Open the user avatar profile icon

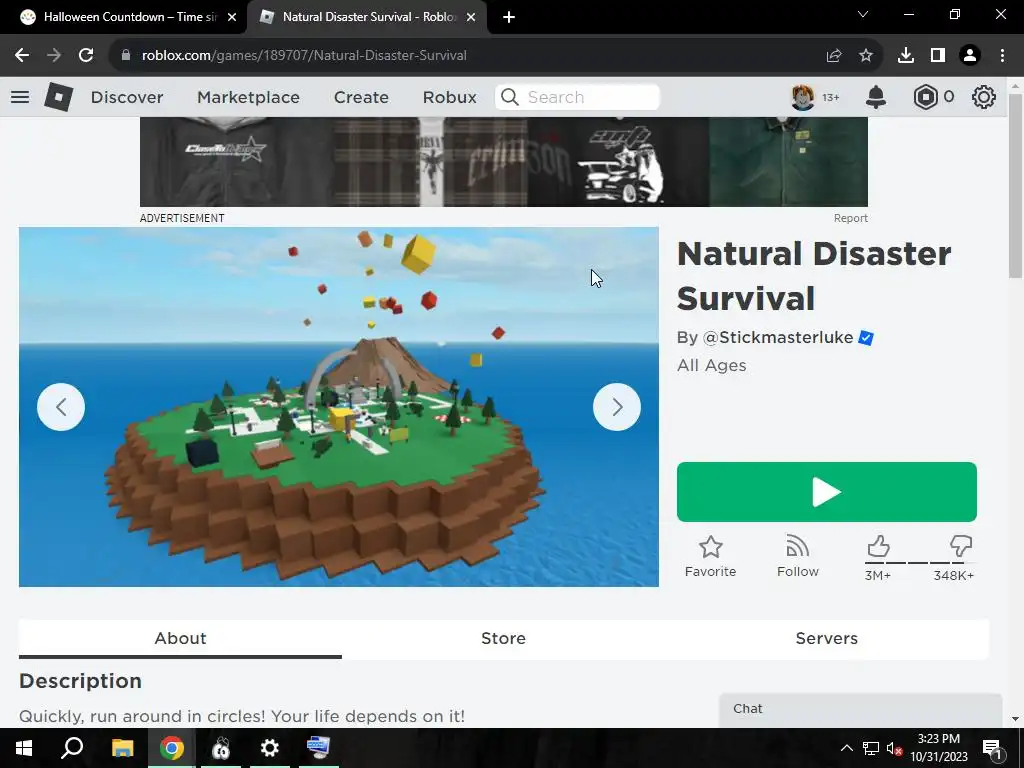point(803,97)
